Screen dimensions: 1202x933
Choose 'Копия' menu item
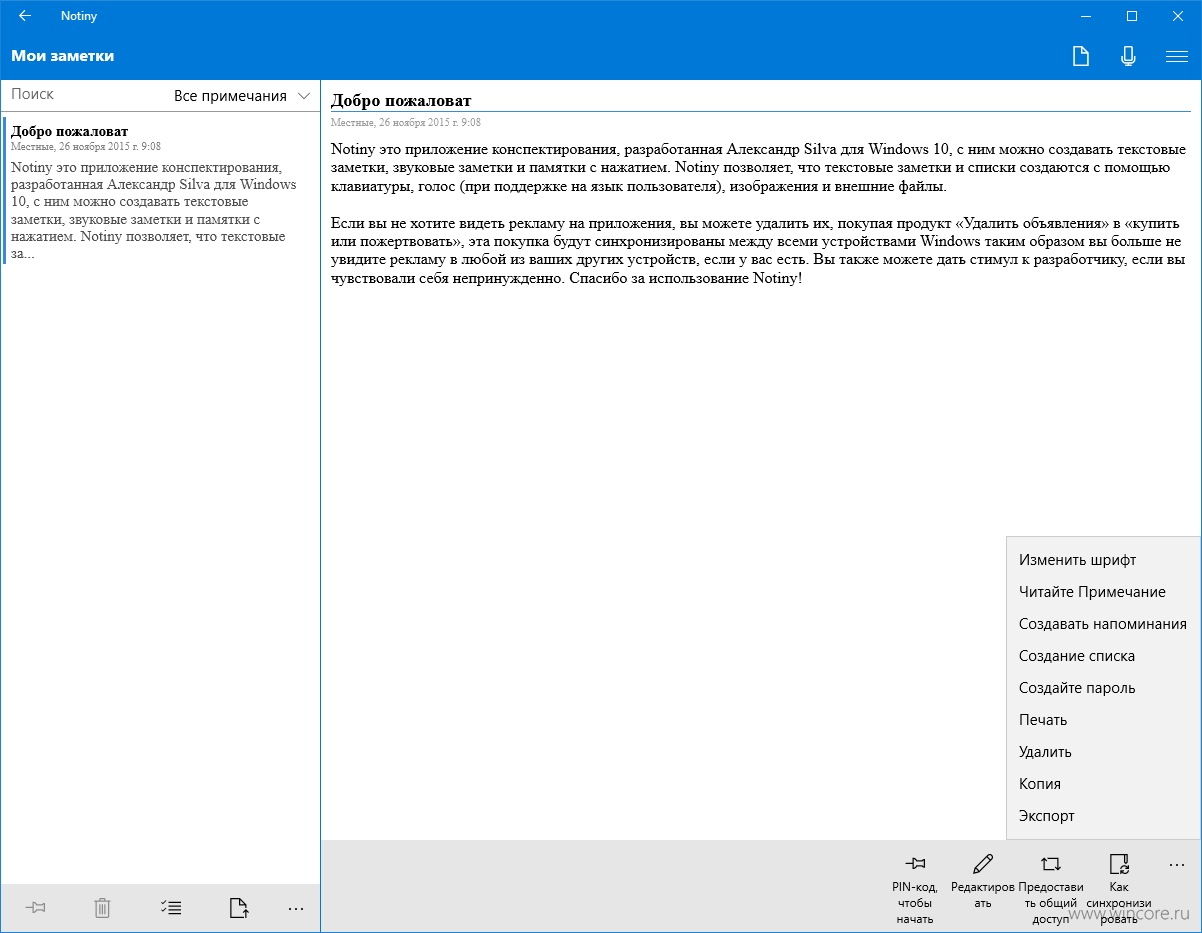pos(1103,784)
